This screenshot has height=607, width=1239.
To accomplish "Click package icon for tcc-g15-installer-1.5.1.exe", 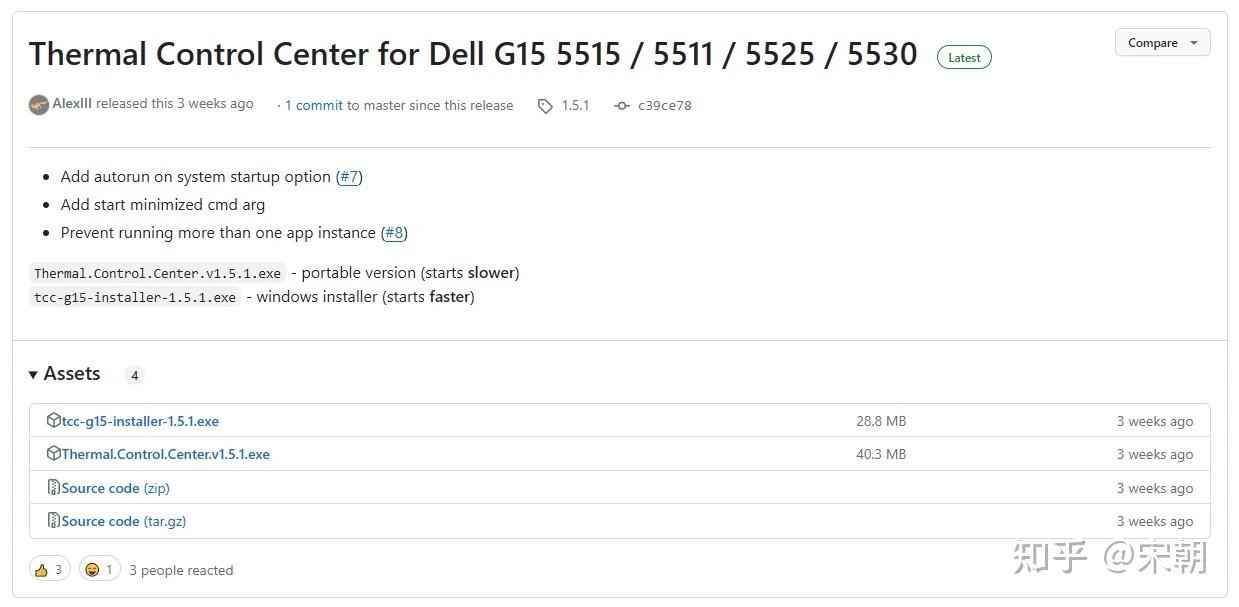I will tap(54, 421).
